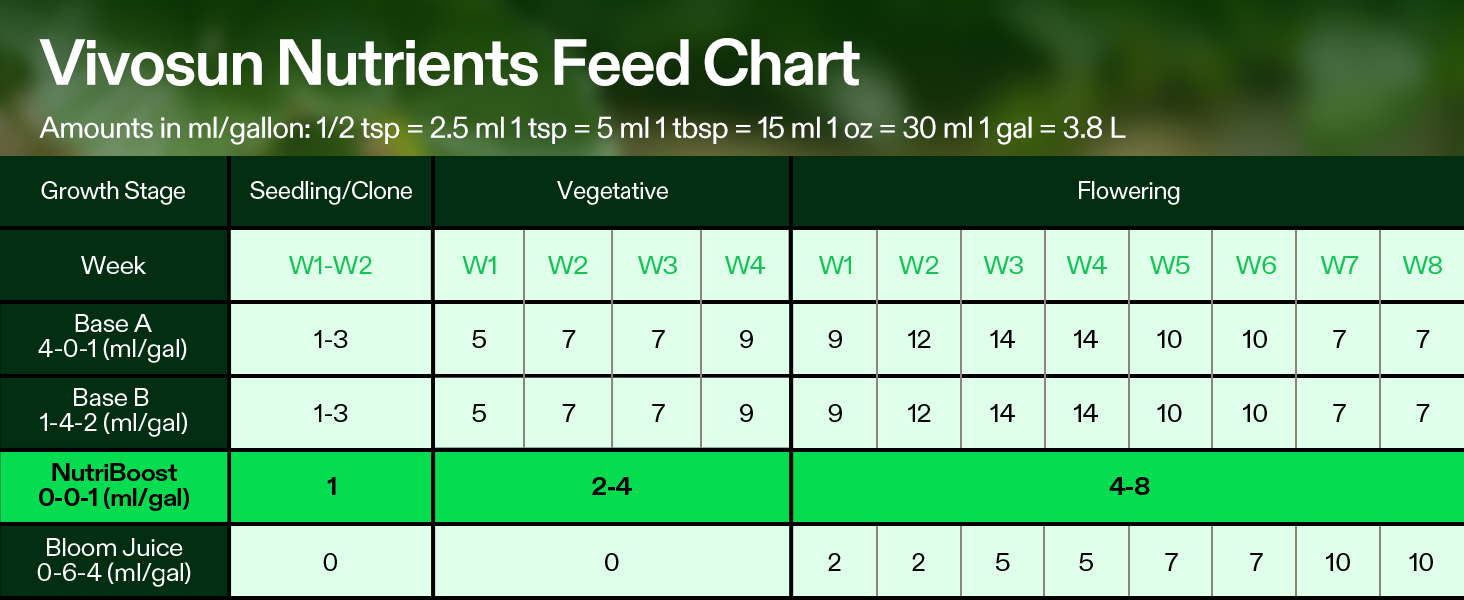This screenshot has width=1464, height=600.
Task: Click the Vivosun Nutrients Feed Chart title
Action: pyautogui.click(x=450, y=63)
